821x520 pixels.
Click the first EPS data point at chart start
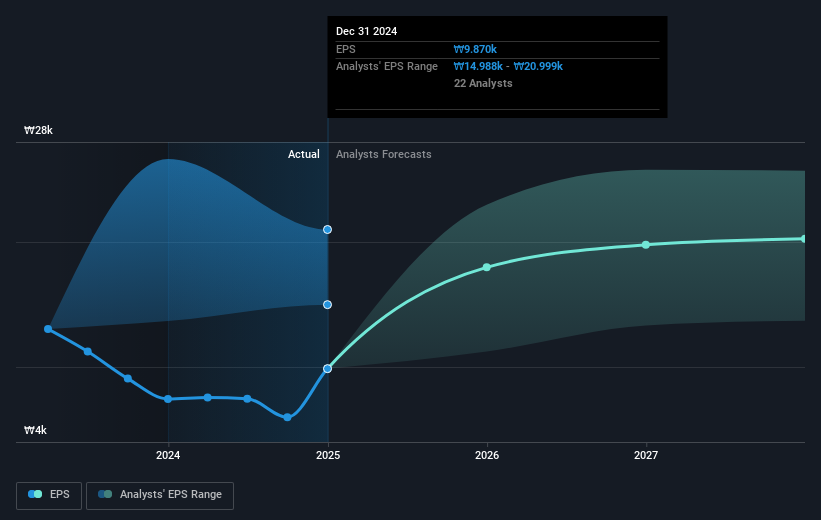tap(48, 329)
